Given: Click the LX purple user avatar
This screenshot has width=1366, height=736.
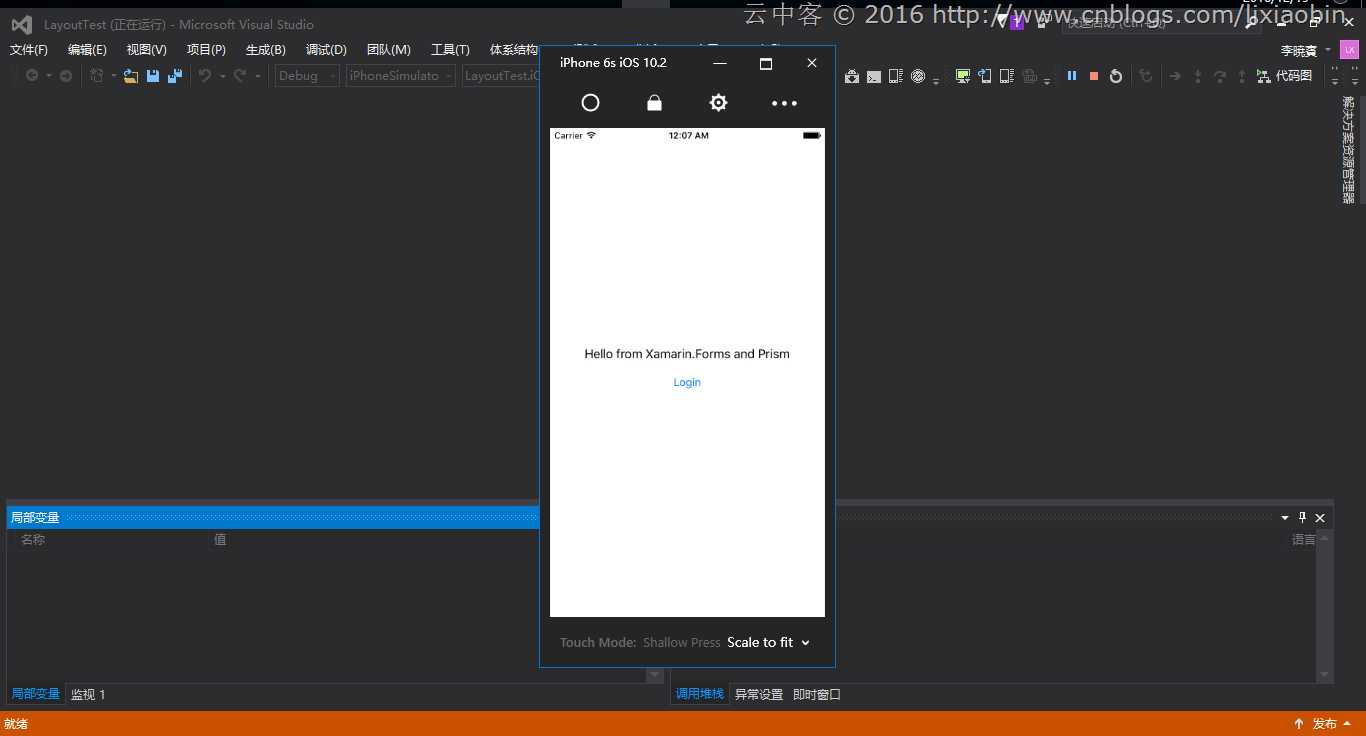Looking at the screenshot, I should 1349,50.
